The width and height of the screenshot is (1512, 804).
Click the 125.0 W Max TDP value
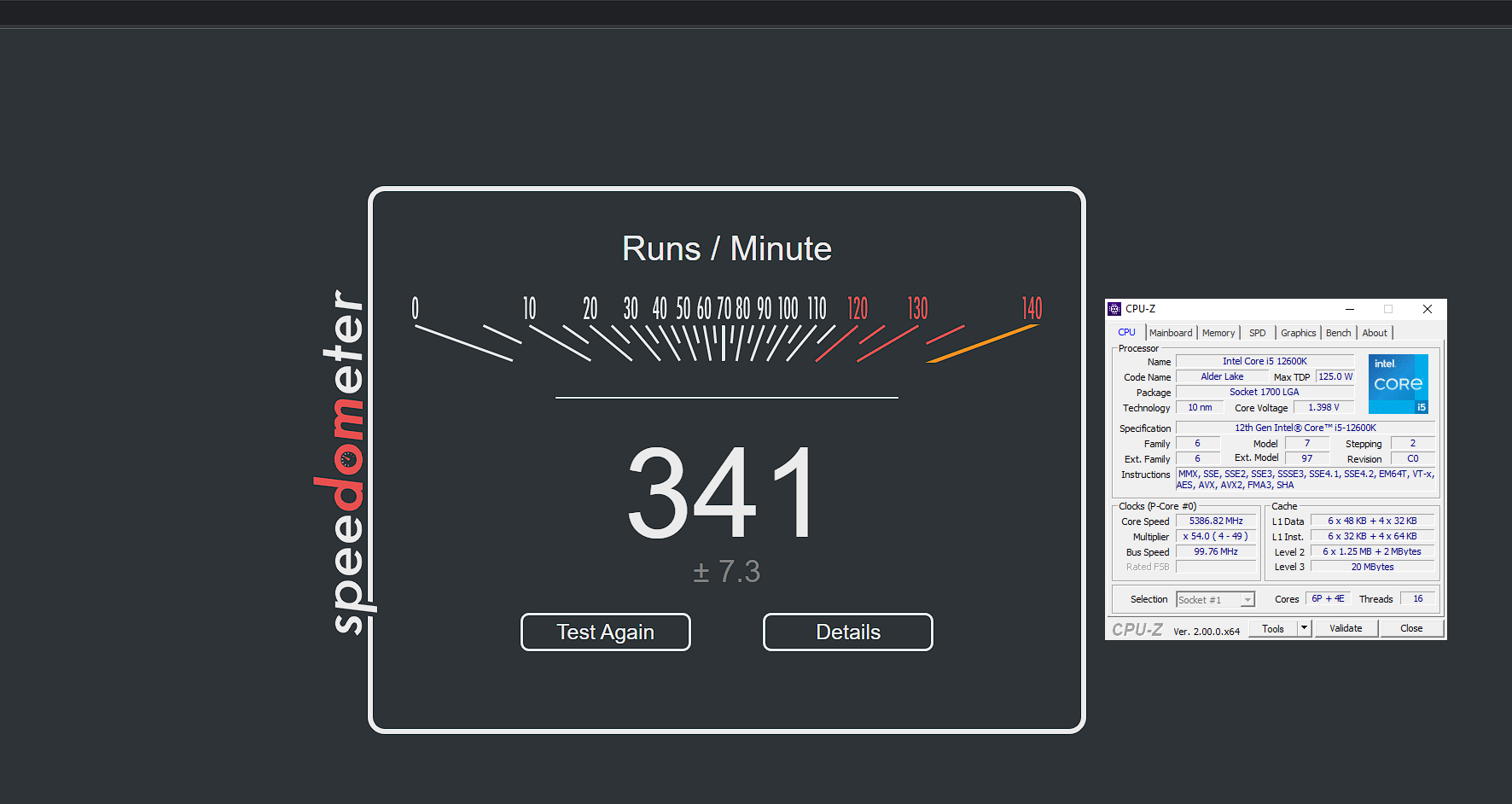coord(1335,377)
